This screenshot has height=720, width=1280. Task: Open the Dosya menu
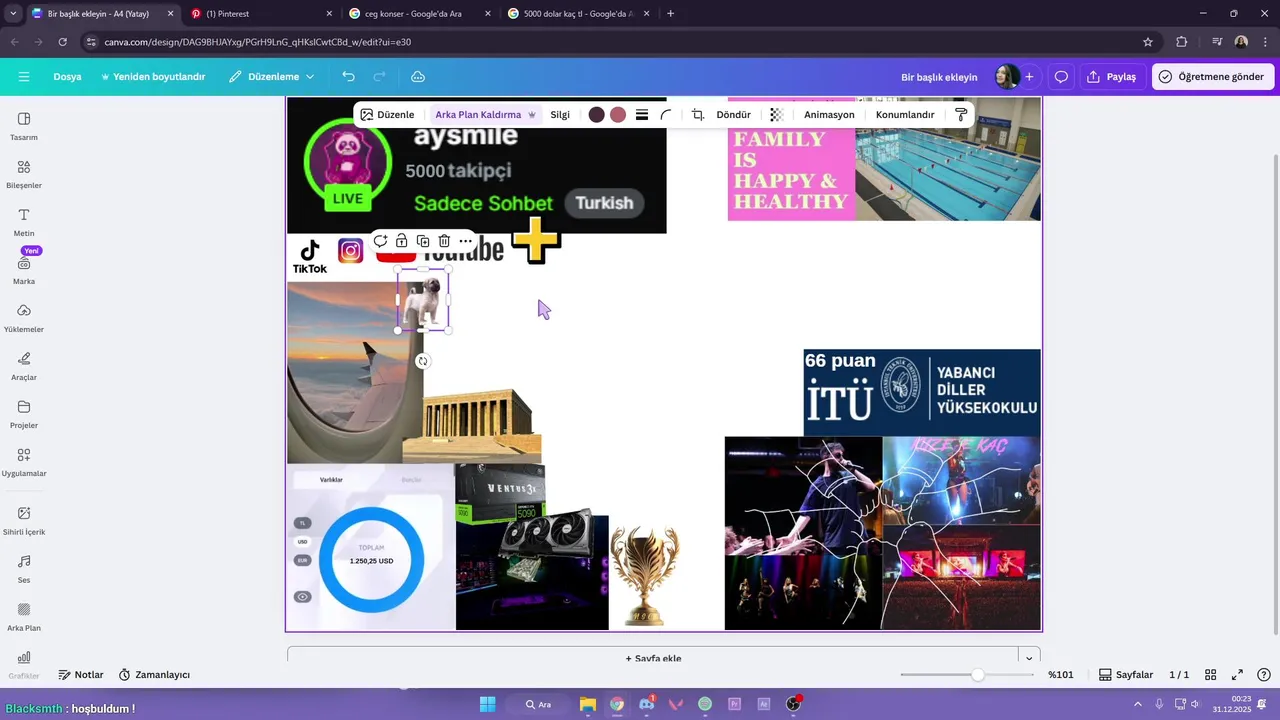click(x=67, y=77)
